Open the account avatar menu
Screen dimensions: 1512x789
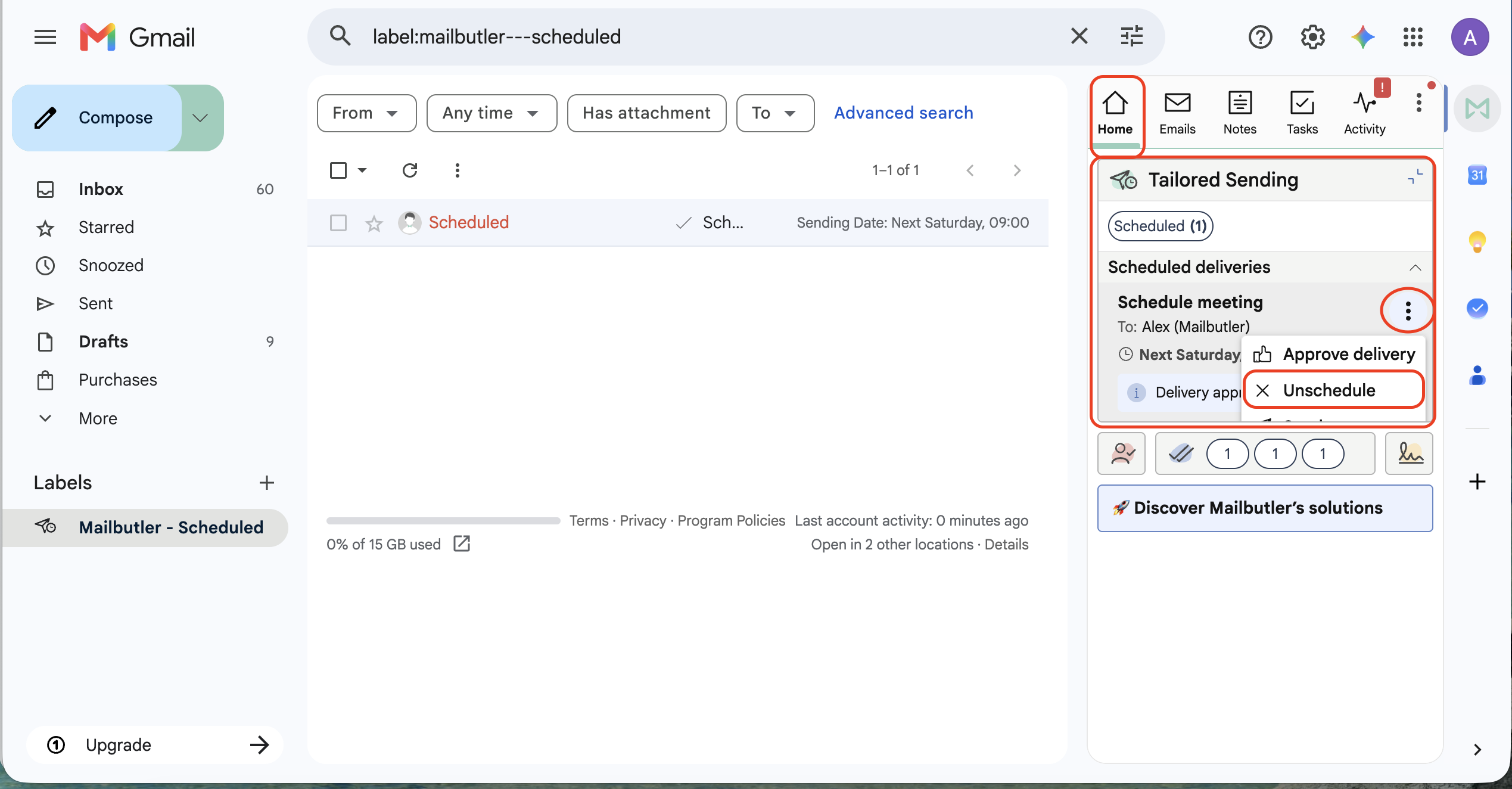pos(1470,37)
